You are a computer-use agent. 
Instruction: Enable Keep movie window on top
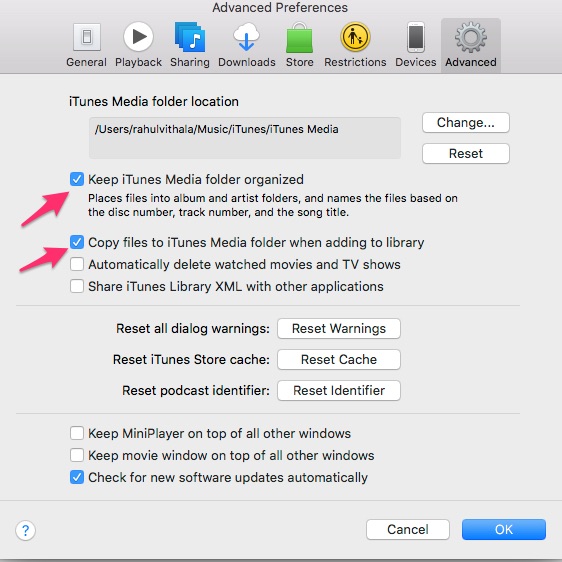[77, 455]
